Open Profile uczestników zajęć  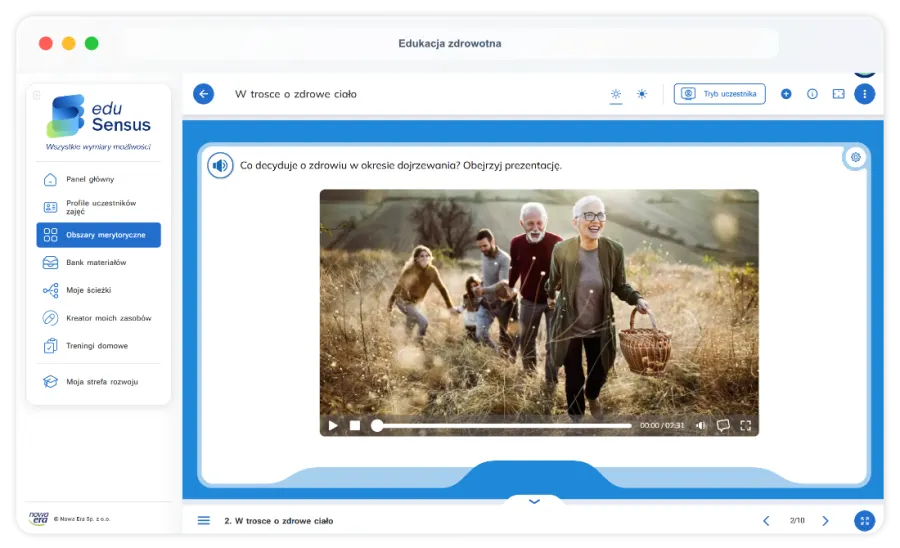tap(98, 207)
